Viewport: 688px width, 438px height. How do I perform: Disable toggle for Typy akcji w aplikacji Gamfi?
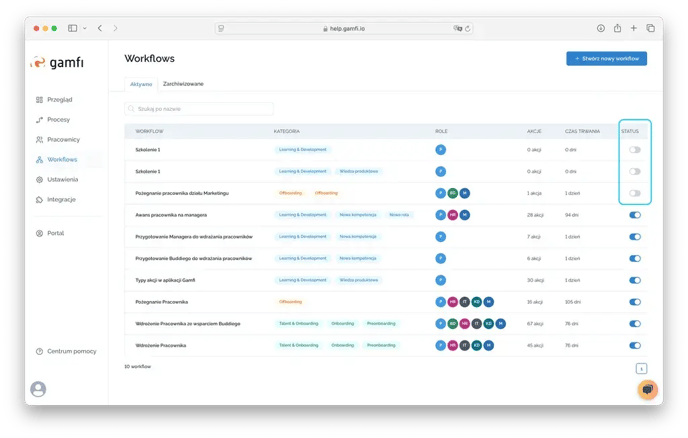point(634,280)
